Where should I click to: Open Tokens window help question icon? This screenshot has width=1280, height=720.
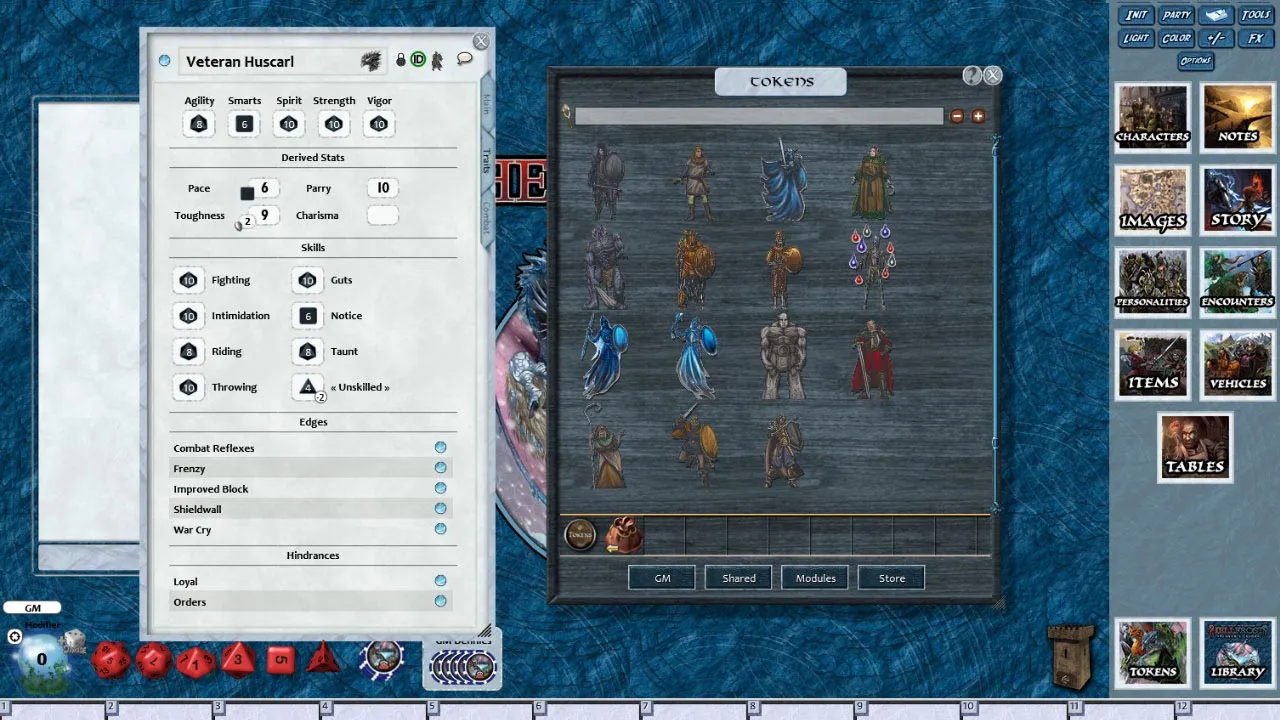tap(971, 76)
